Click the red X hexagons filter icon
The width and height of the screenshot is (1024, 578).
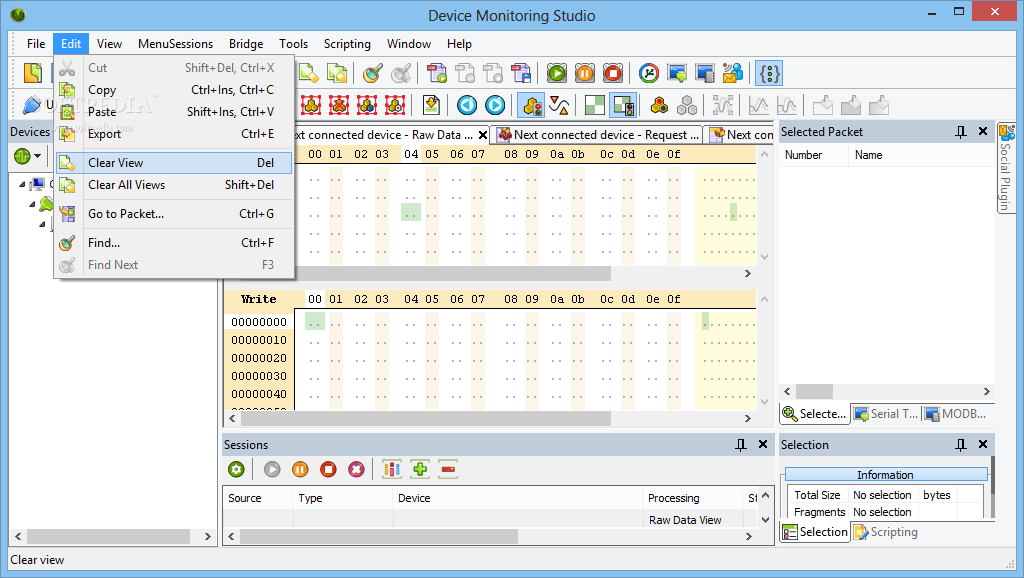tap(339, 104)
